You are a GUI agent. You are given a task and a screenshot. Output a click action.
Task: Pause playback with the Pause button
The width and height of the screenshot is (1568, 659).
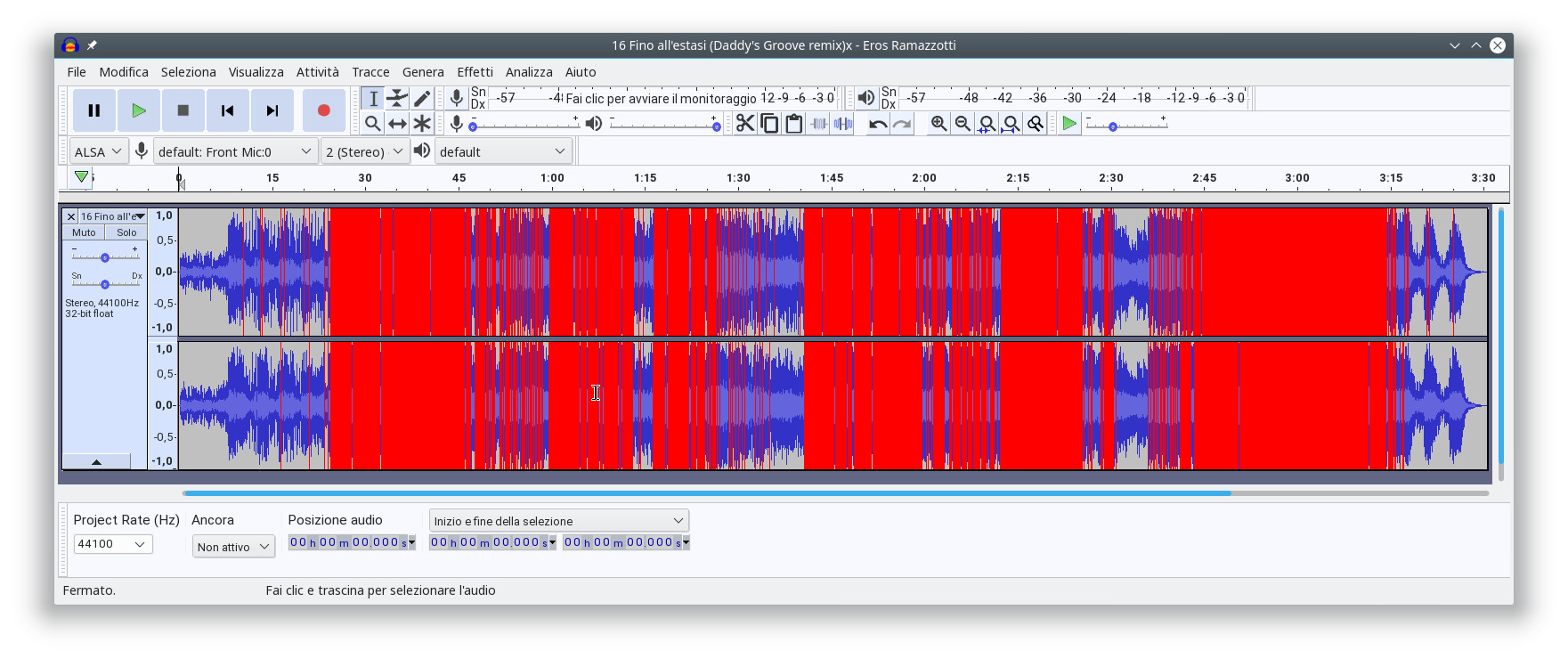coord(93,110)
